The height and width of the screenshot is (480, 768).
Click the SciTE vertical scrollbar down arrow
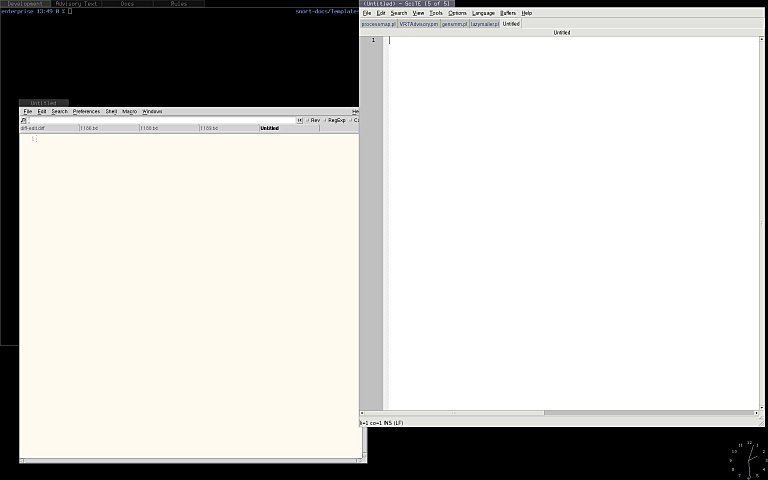(762, 407)
